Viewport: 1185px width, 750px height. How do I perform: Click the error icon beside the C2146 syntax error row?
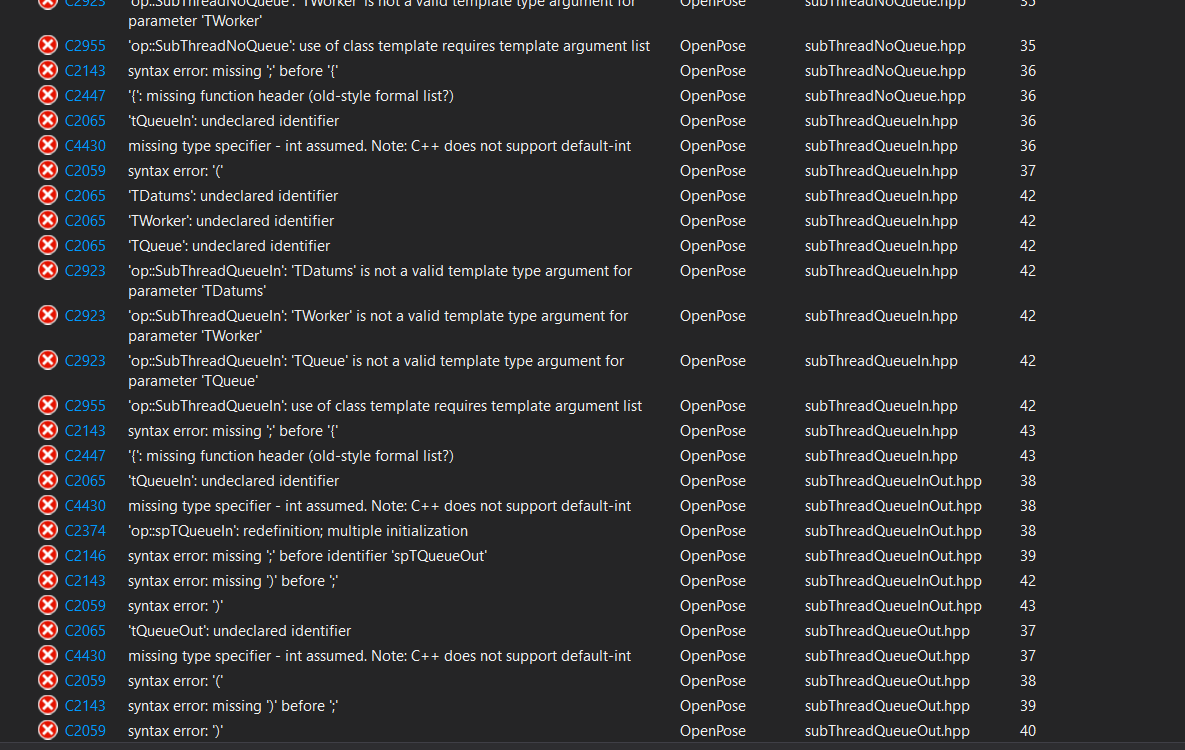click(47, 555)
